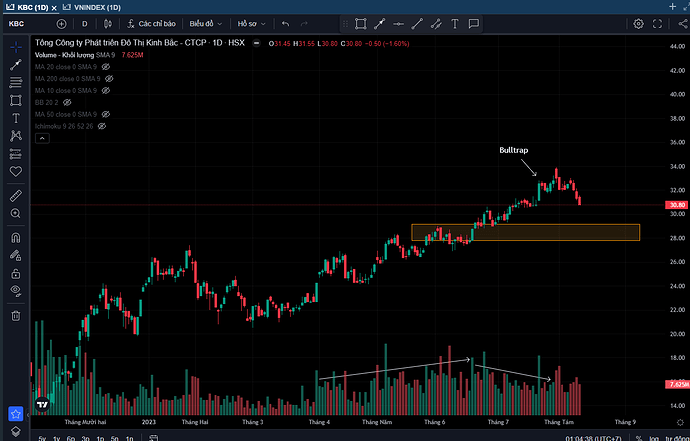Open the Fibonacci/horizontal lines tool group
This screenshot has height=441, width=690.
pyautogui.click(x=16, y=82)
